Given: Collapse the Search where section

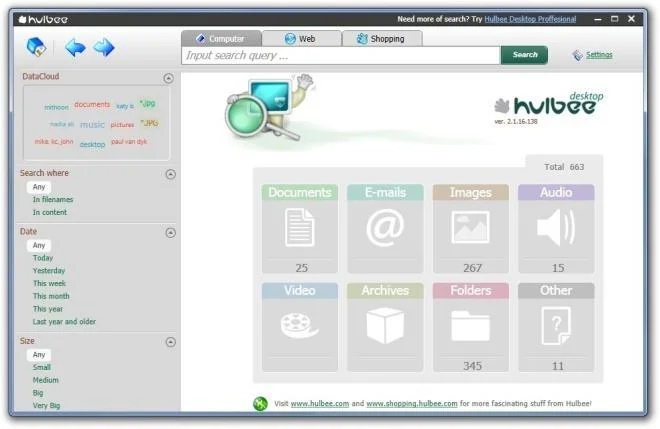Looking at the screenshot, I should click(x=170, y=174).
